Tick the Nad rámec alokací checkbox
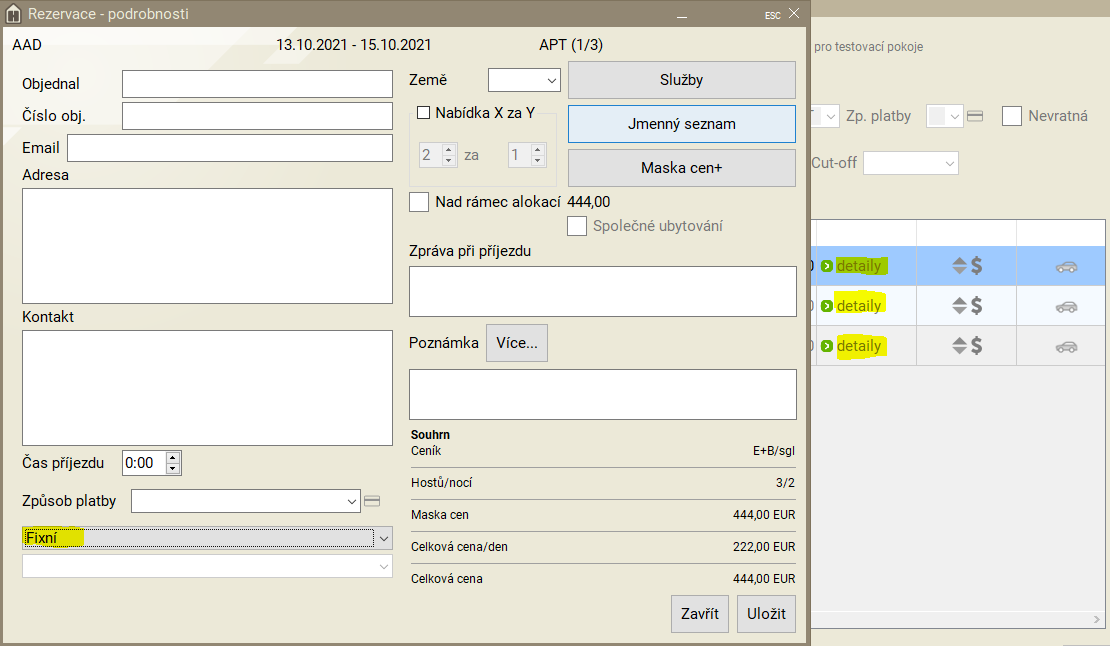This screenshot has height=646, width=1110. [x=419, y=202]
